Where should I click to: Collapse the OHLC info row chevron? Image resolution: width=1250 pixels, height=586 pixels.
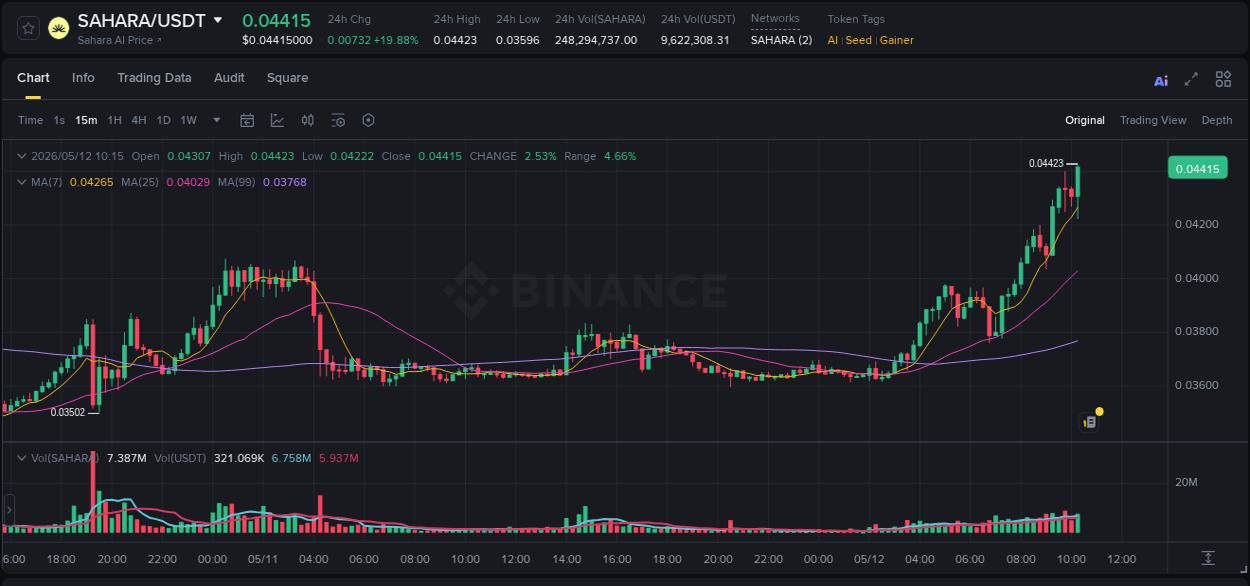tap(22, 156)
